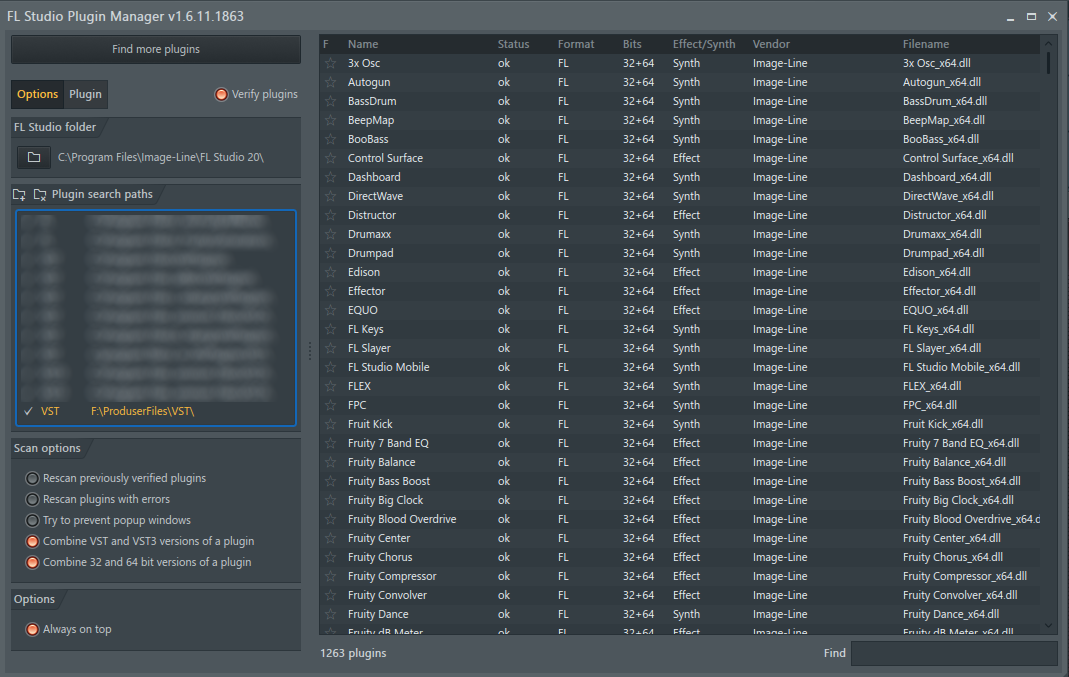Star the Fruity 7 Band EQ plugin

pyautogui.click(x=331, y=444)
